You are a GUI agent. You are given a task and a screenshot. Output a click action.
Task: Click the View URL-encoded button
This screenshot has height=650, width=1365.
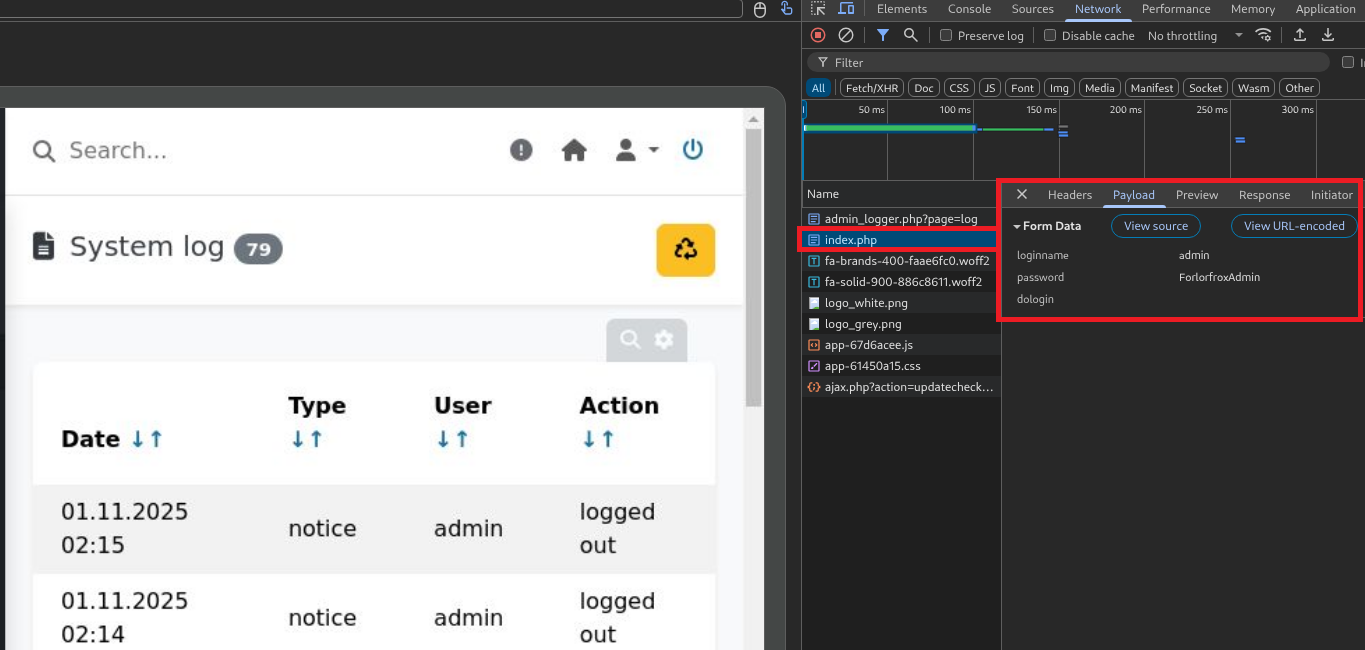[x=1293, y=226]
